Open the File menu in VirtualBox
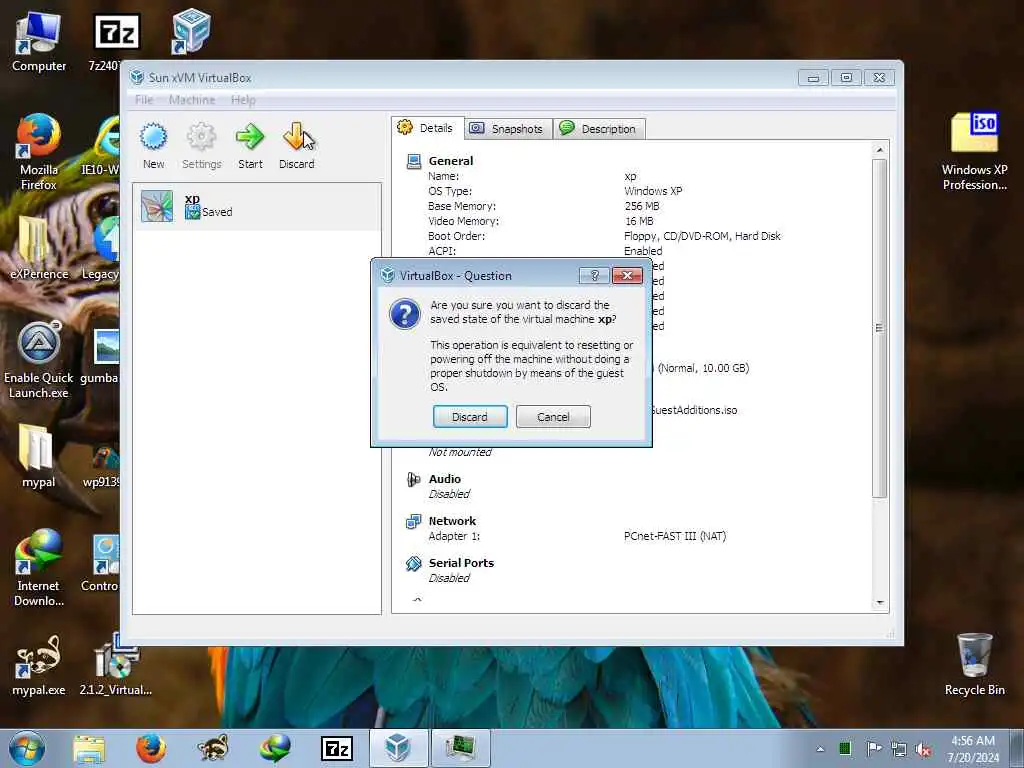Viewport: 1024px width, 768px height. 144,100
